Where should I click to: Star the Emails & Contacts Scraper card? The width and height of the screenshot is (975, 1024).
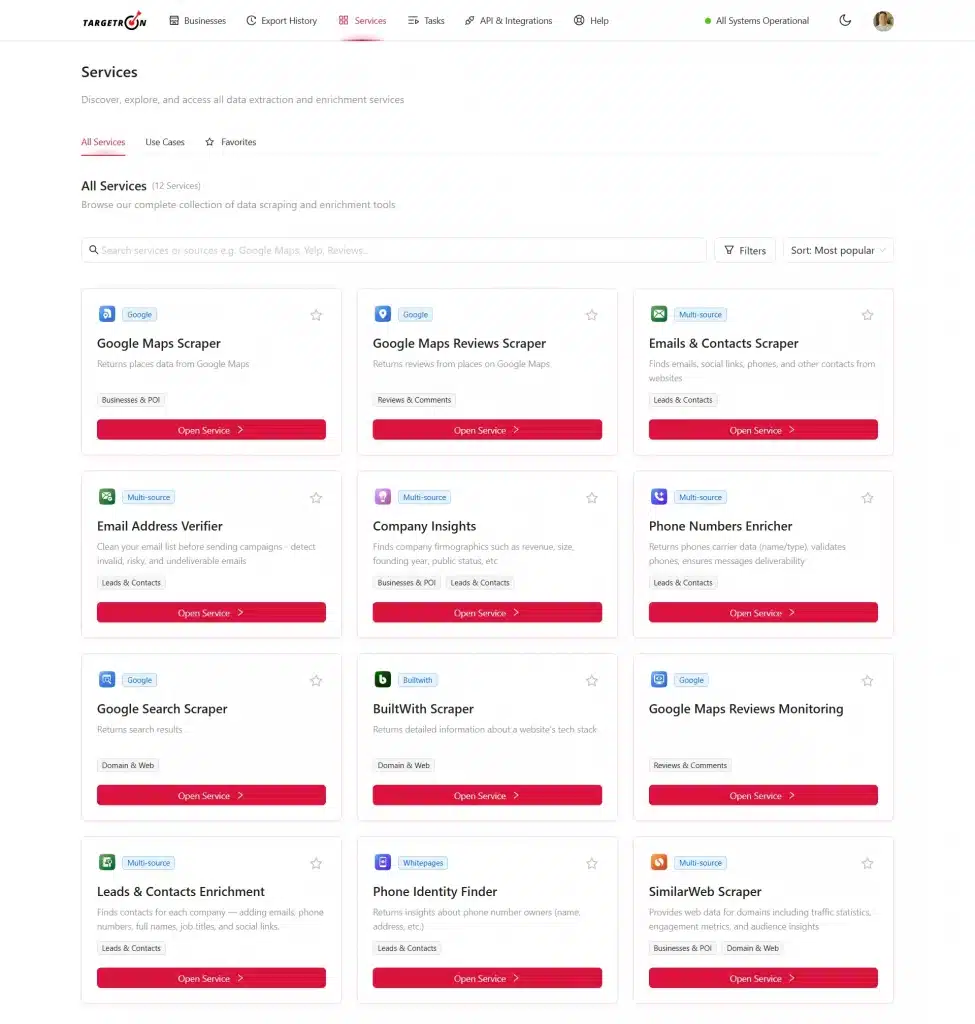(x=867, y=315)
